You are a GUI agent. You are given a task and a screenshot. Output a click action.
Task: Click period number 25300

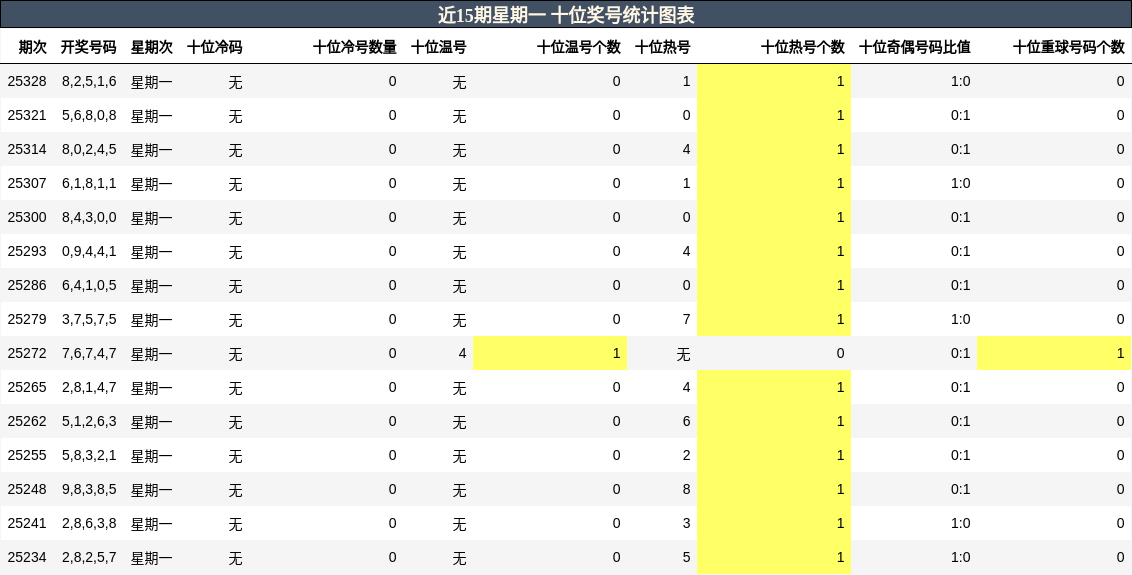[x=27, y=217]
